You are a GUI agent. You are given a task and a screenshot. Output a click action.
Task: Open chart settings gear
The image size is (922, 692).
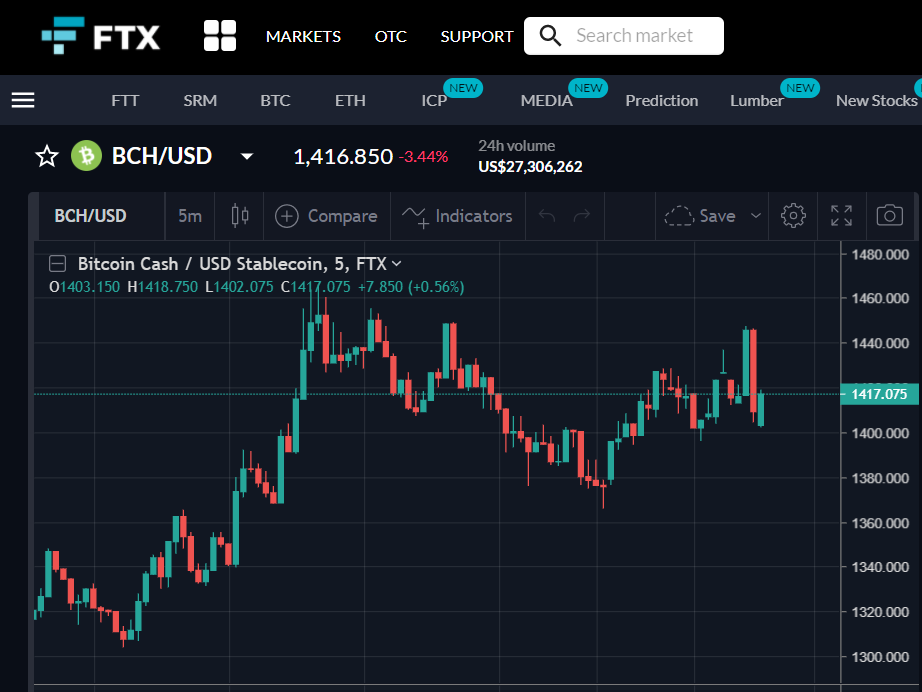[793, 216]
